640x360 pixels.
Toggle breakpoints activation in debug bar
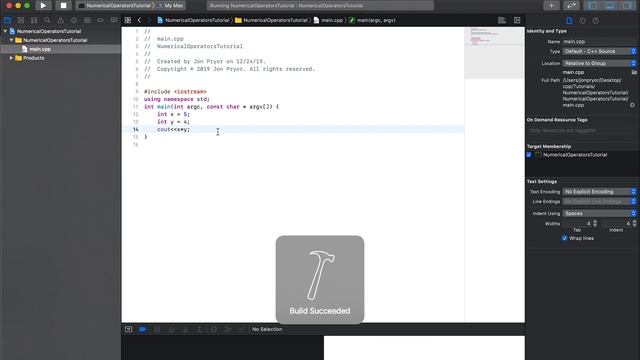tap(142, 329)
